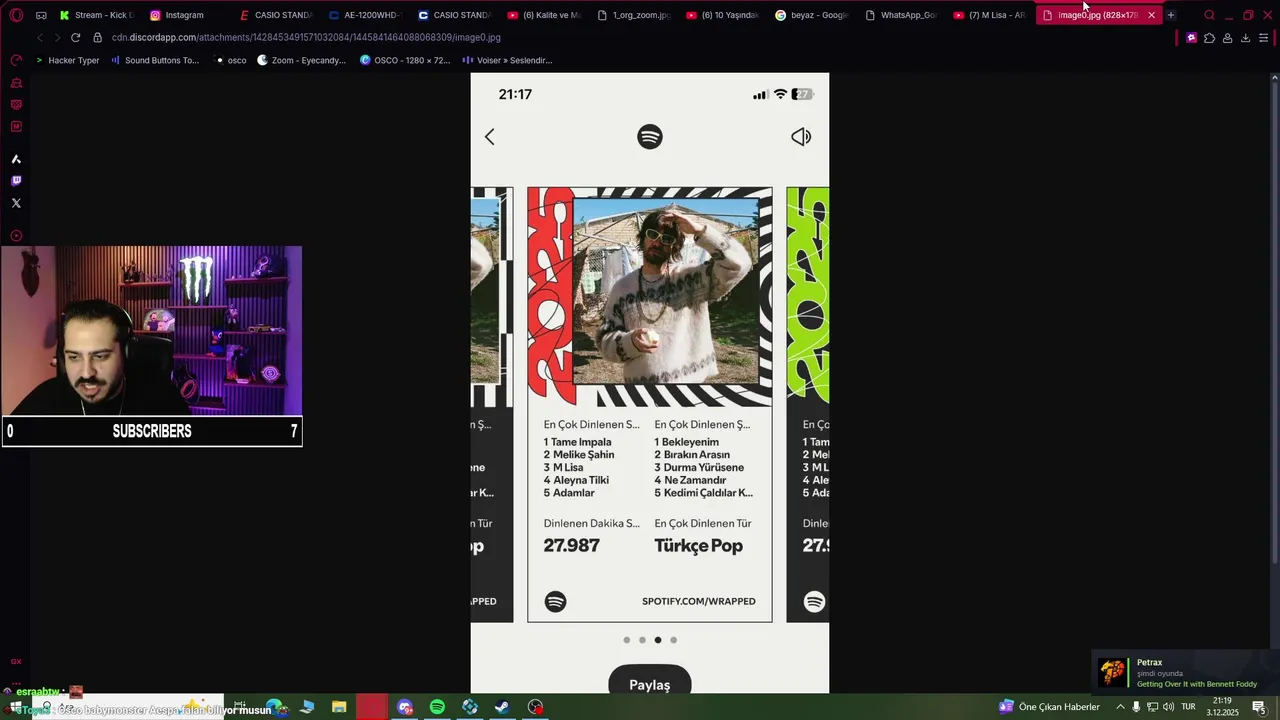Open the Hacker Typer bookmark
This screenshot has width=1280, height=720.
(x=67, y=60)
